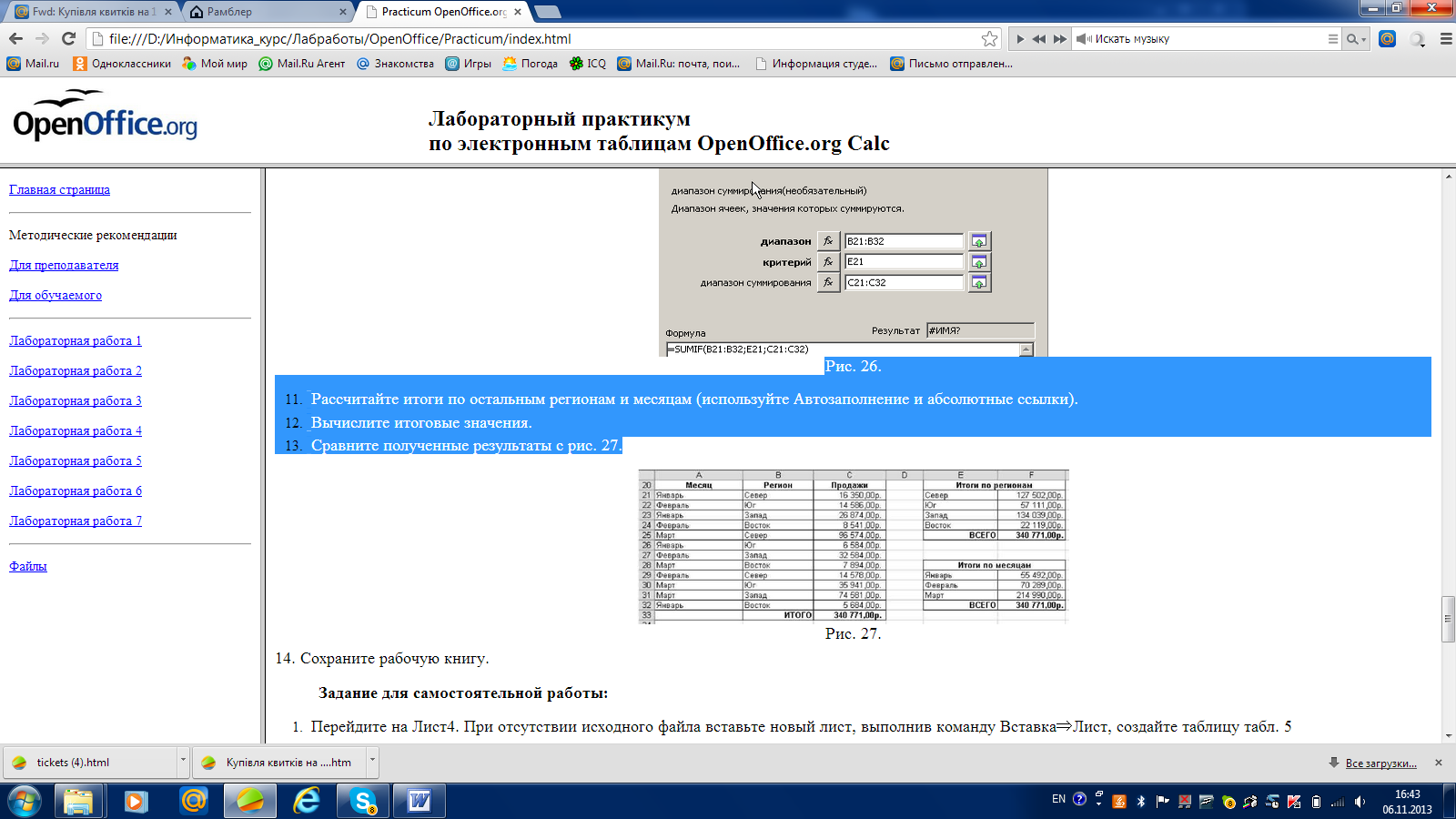Open 'Письмо отправлен...' bookmark
The width and height of the screenshot is (1456, 819).
click(951, 64)
